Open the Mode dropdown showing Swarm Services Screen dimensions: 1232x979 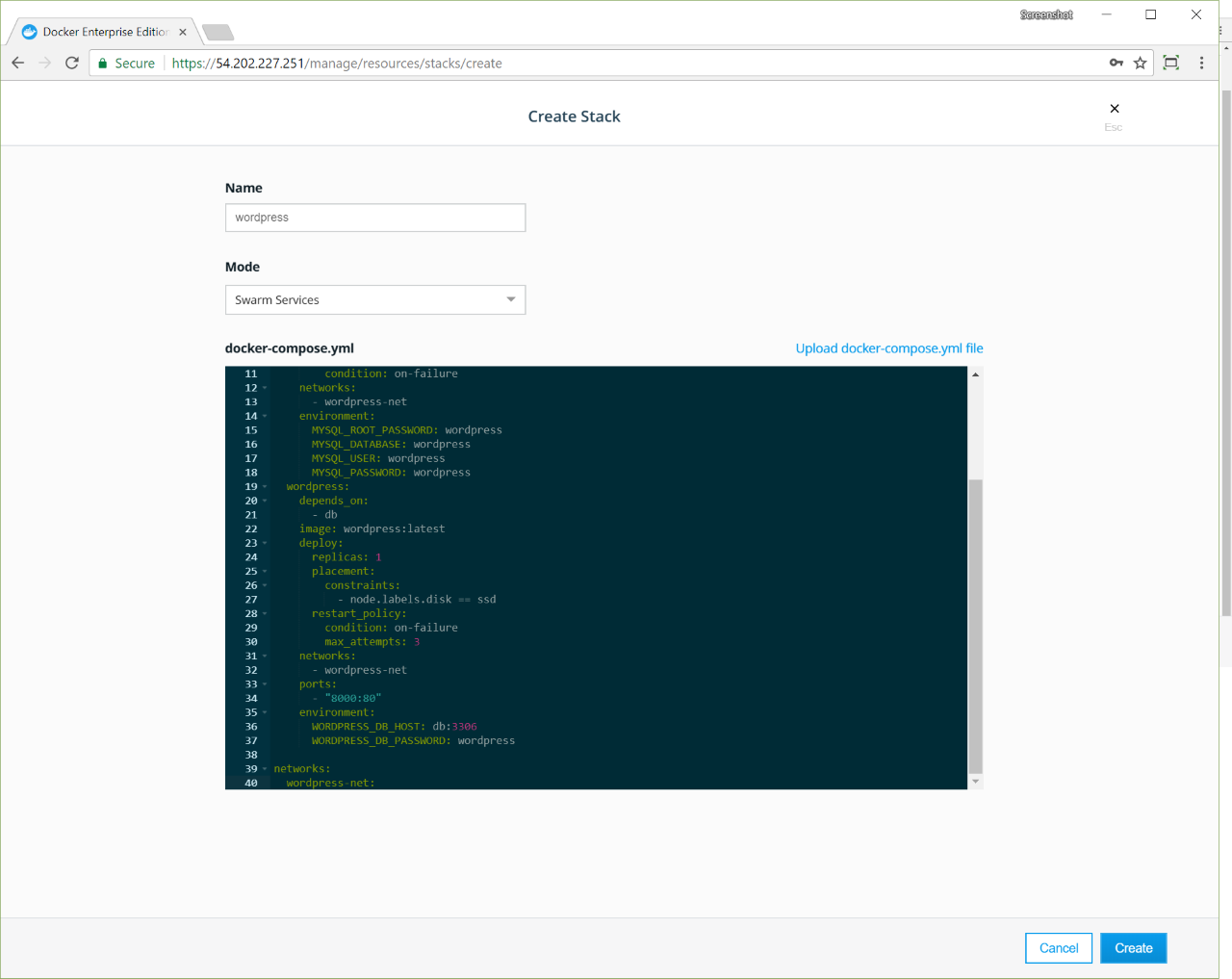375,299
